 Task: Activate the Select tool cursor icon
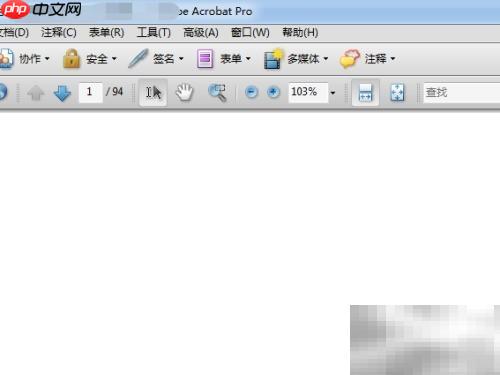click(153, 92)
